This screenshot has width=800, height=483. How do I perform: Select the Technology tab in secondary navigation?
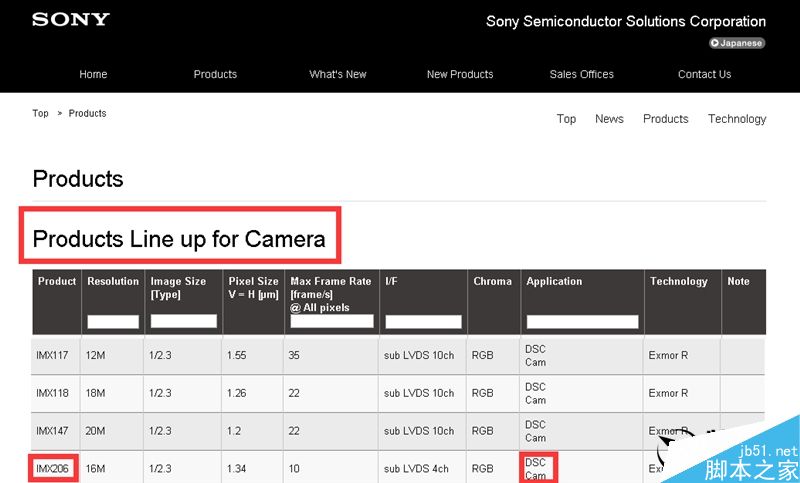(737, 119)
